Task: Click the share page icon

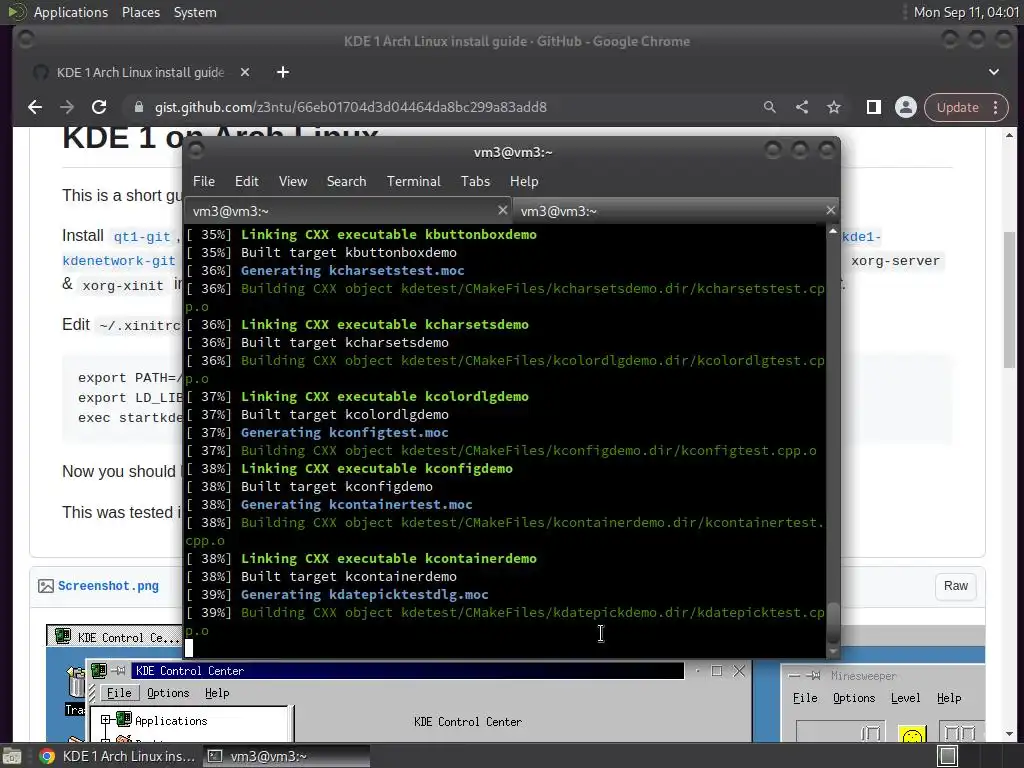Action: coord(802,107)
